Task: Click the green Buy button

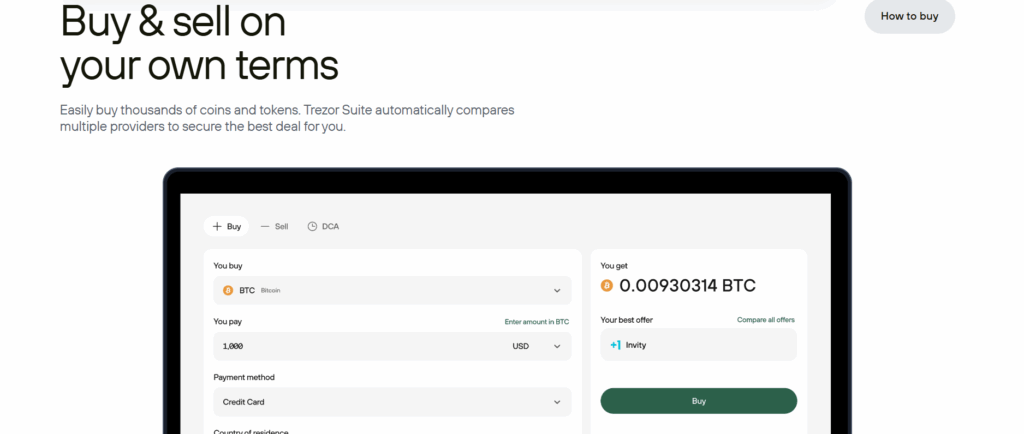Action: point(699,401)
